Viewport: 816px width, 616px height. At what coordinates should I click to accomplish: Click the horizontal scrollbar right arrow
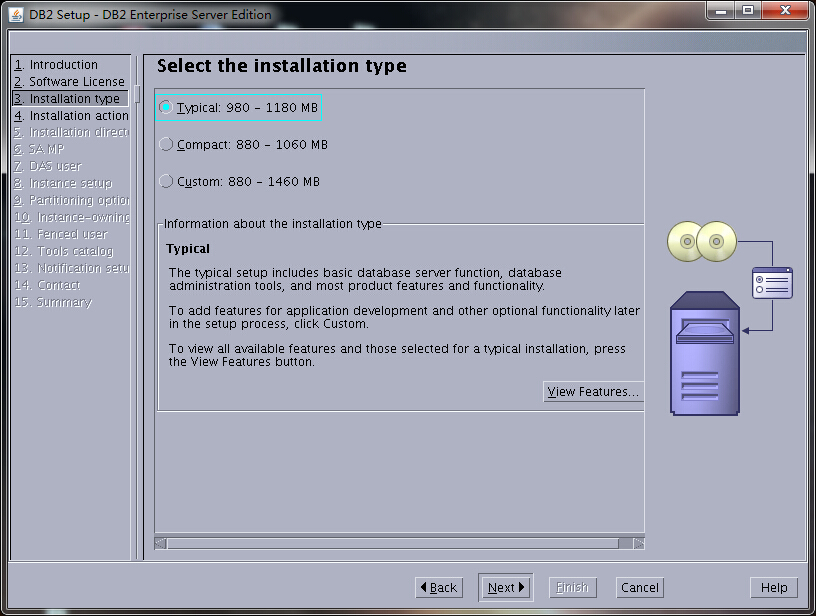pyautogui.click(x=639, y=543)
